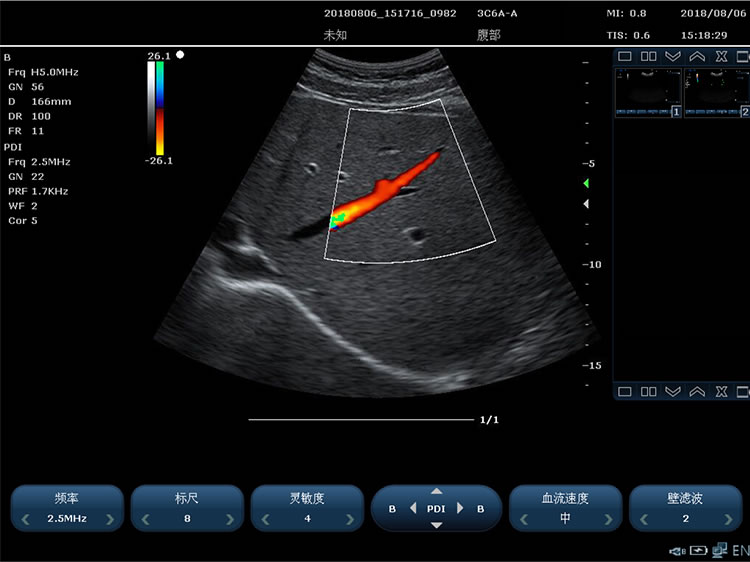Decrease 频率 frequency with left arrow
The image size is (750, 562).
click(x=25, y=519)
